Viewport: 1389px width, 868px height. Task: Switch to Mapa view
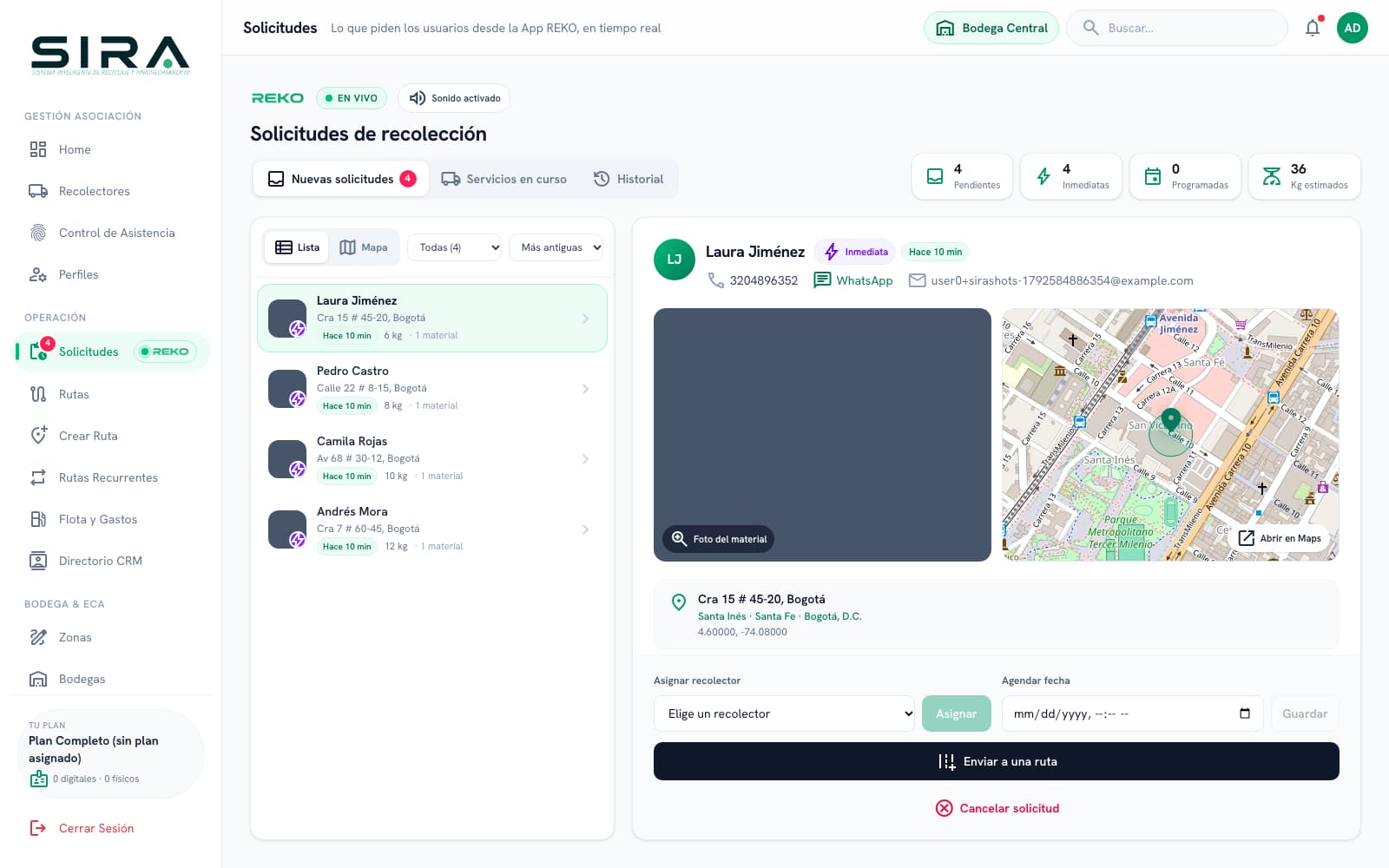(364, 247)
